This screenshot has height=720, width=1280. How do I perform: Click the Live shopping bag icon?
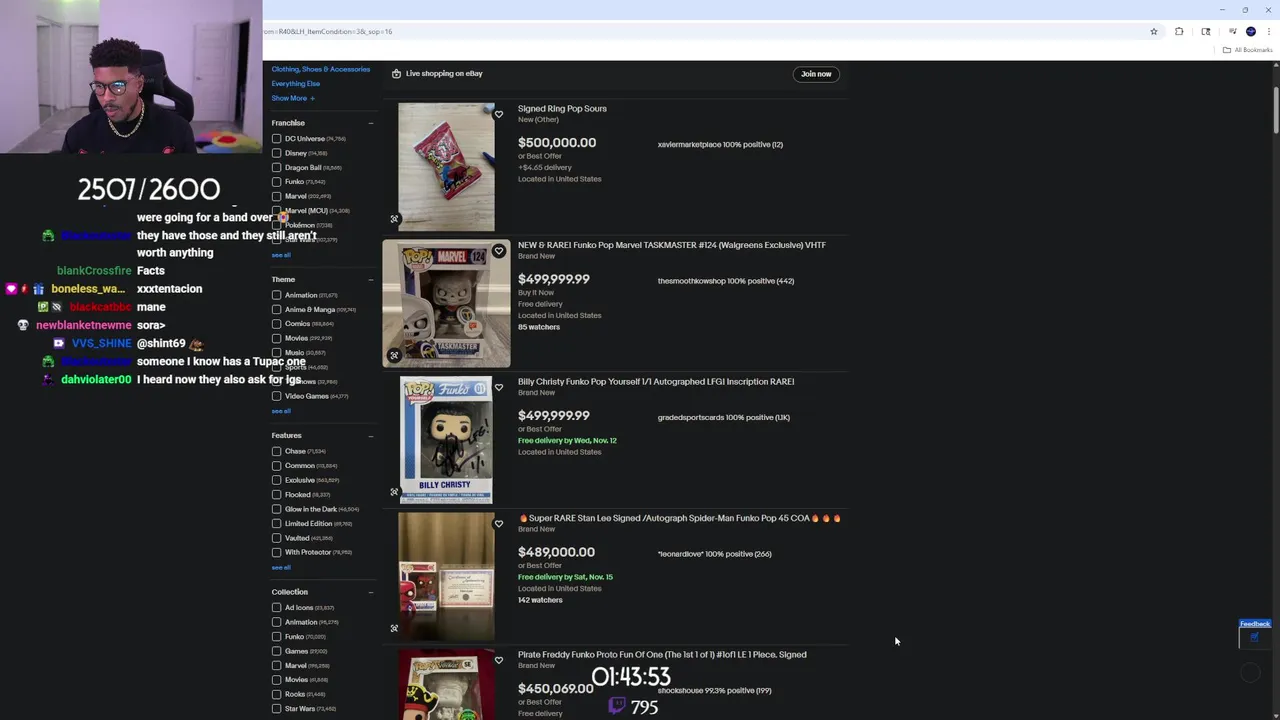coord(396,73)
